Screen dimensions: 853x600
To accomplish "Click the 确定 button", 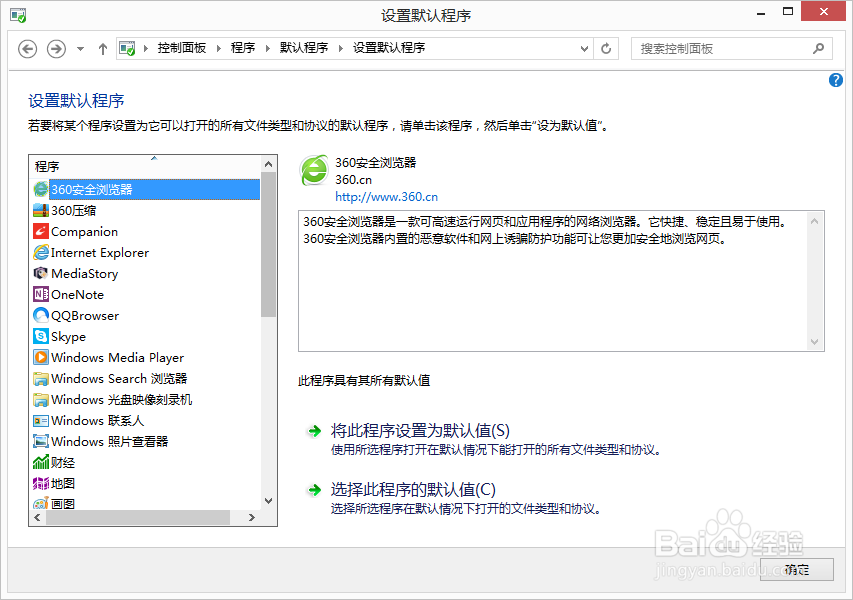I will pyautogui.click(x=797, y=569).
